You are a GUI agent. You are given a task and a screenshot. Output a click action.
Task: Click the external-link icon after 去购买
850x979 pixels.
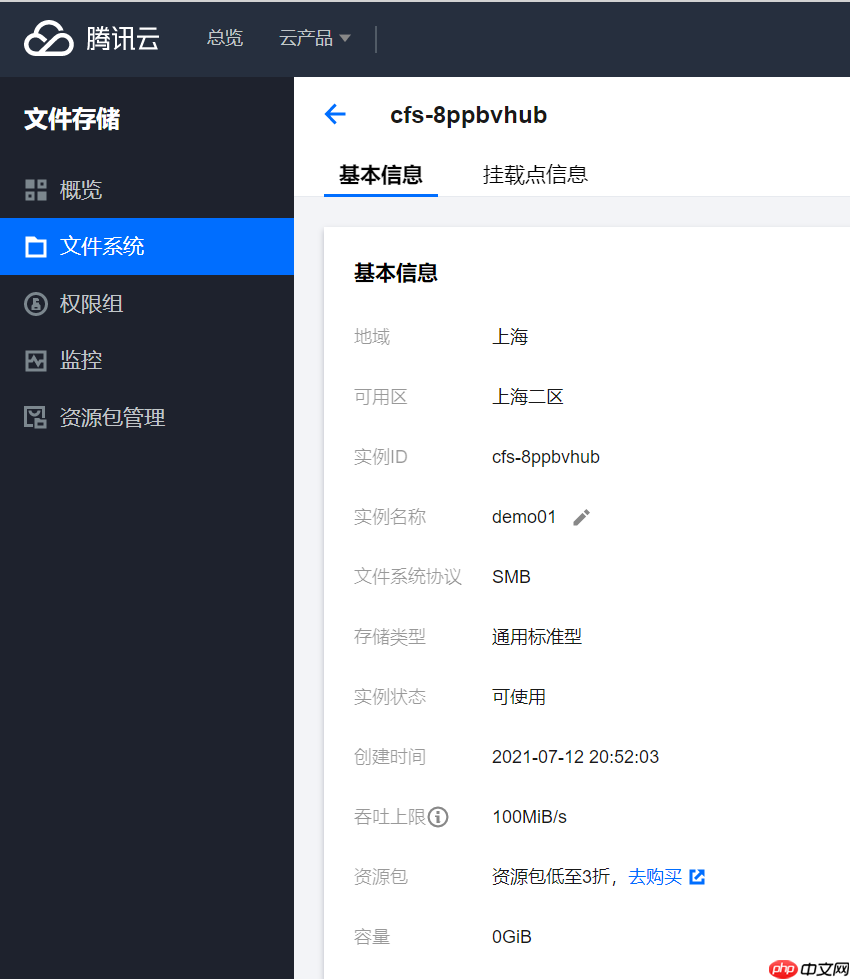(x=697, y=877)
